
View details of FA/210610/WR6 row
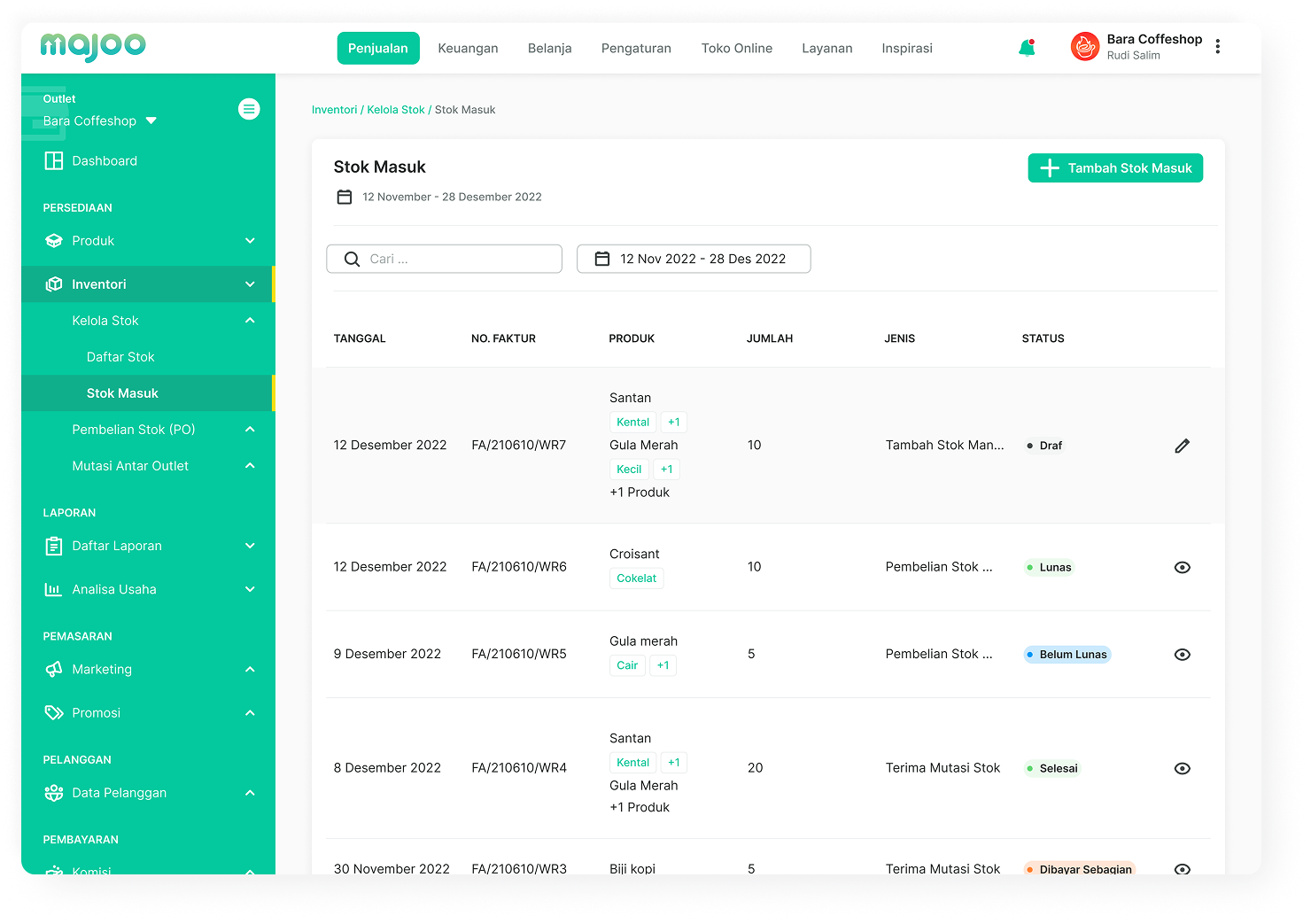[x=1183, y=567]
